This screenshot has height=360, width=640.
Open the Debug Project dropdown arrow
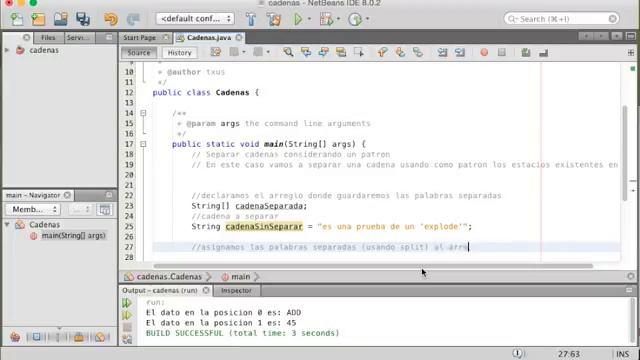point(338,19)
